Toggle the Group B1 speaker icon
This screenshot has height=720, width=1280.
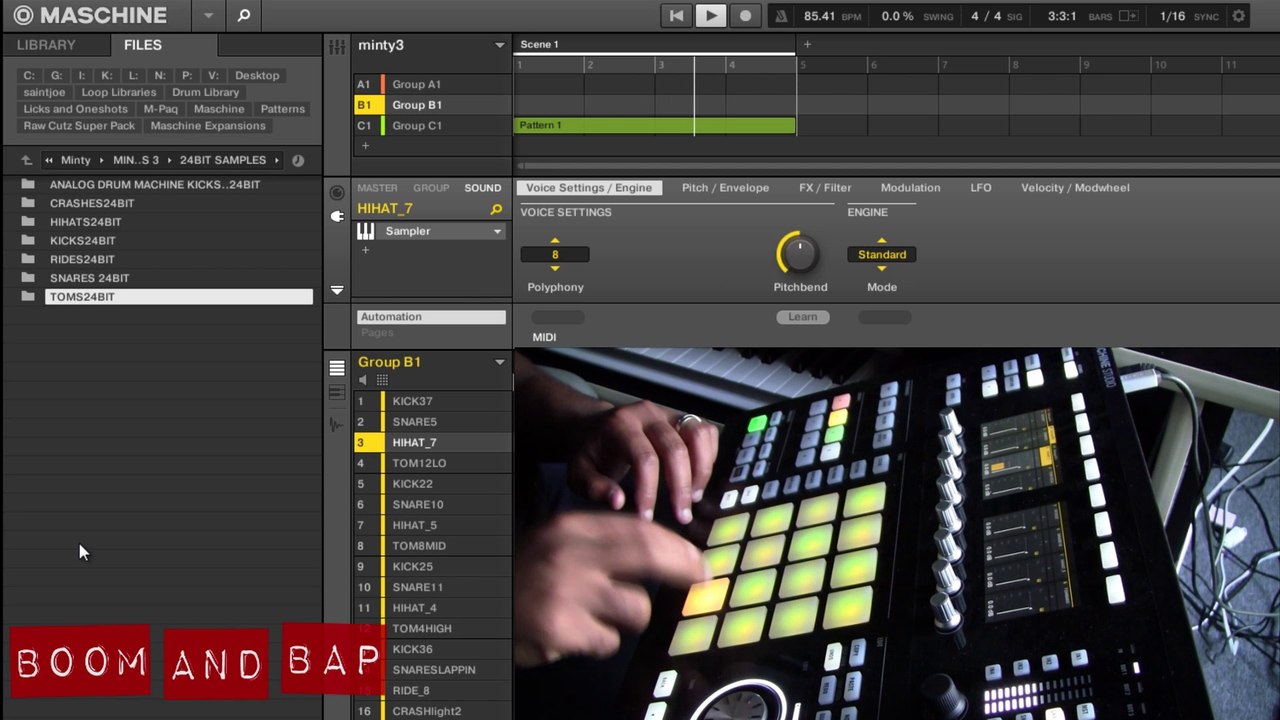(x=363, y=380)
